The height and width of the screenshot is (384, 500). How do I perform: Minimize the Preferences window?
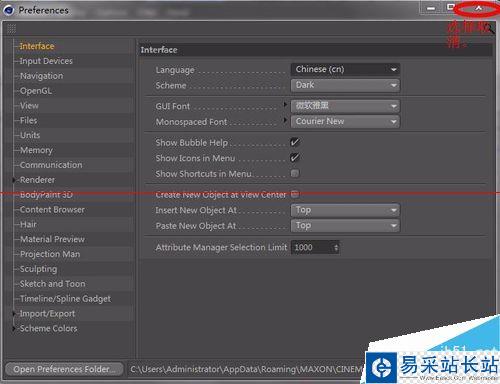pyautogui.click(x=431, y=8)
